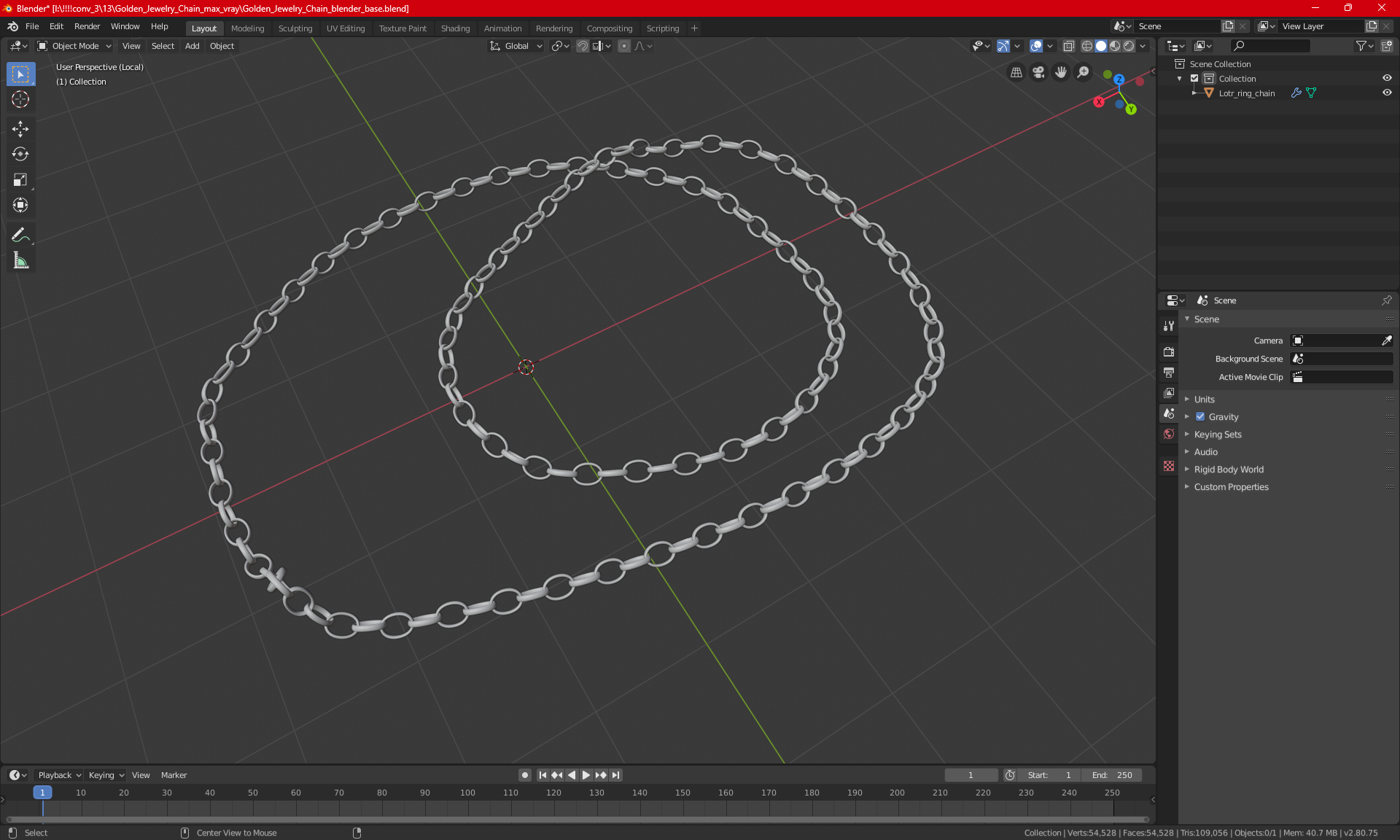Screen dimensions: 1400x840
Task: Hide Lotr_ring_chain with its eye icon
Action: [1387, 93]
